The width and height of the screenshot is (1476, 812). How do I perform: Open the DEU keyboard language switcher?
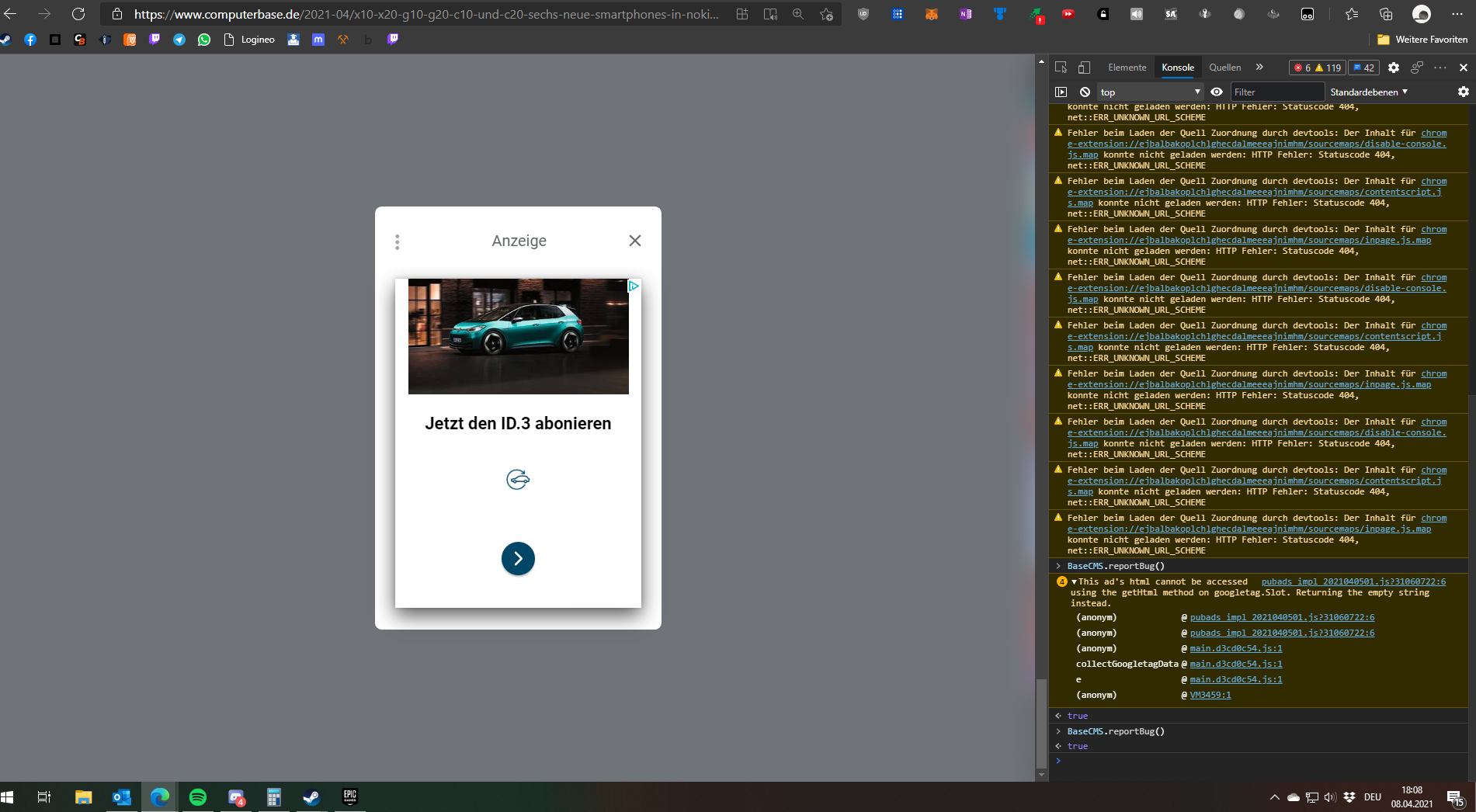(1373, 797)
